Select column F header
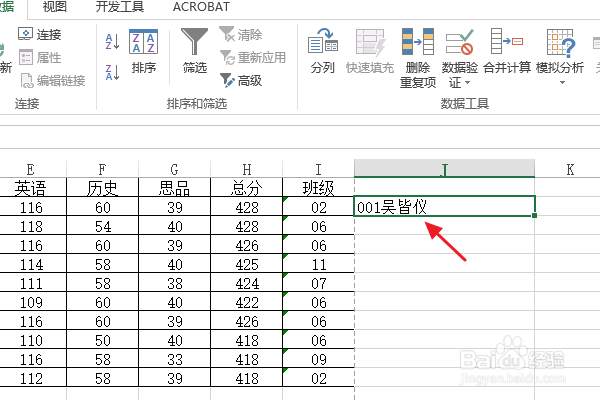 tap(103, 168)
